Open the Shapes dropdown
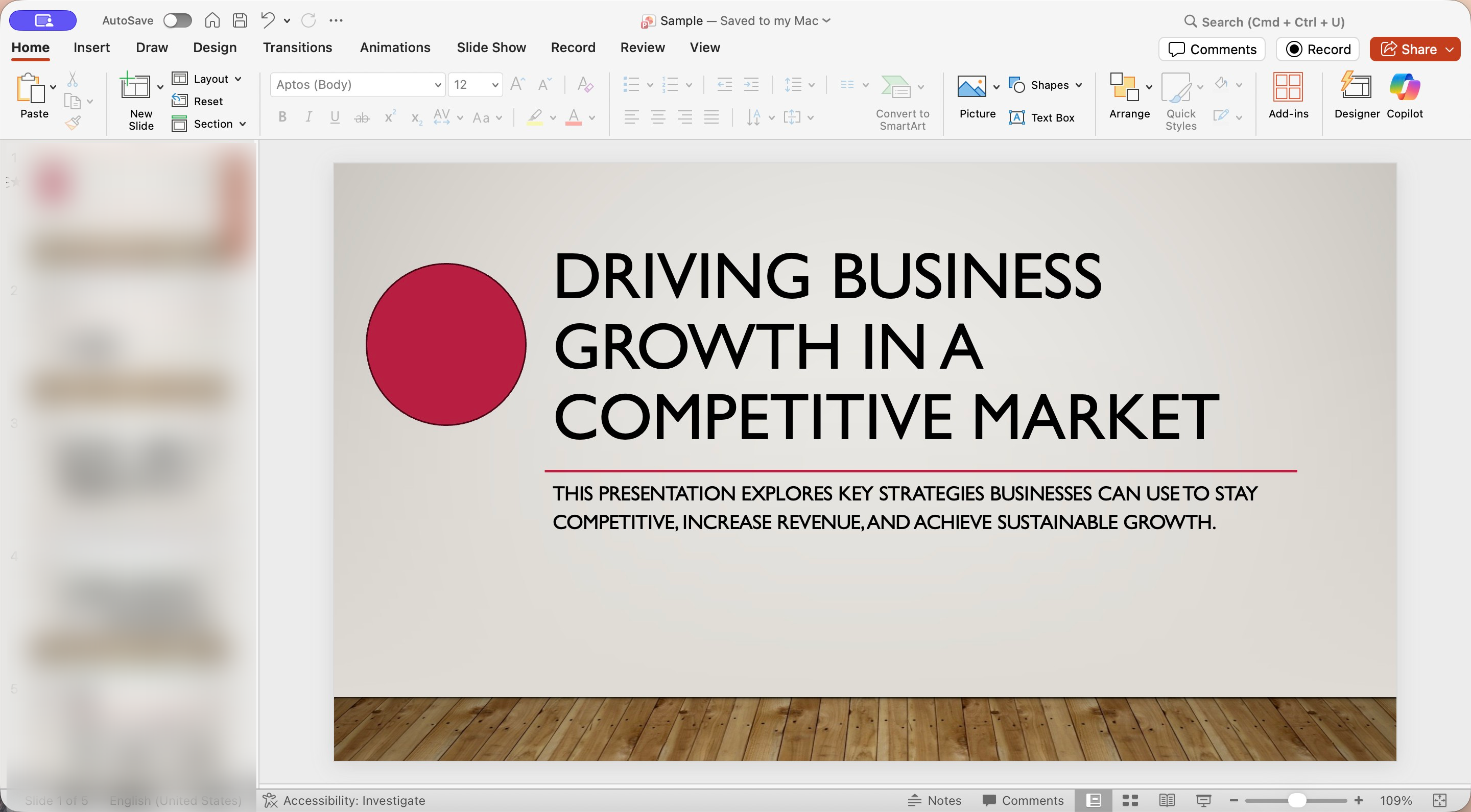The height and width of the screenshot is (812, 1471). tap(1046, 85)
